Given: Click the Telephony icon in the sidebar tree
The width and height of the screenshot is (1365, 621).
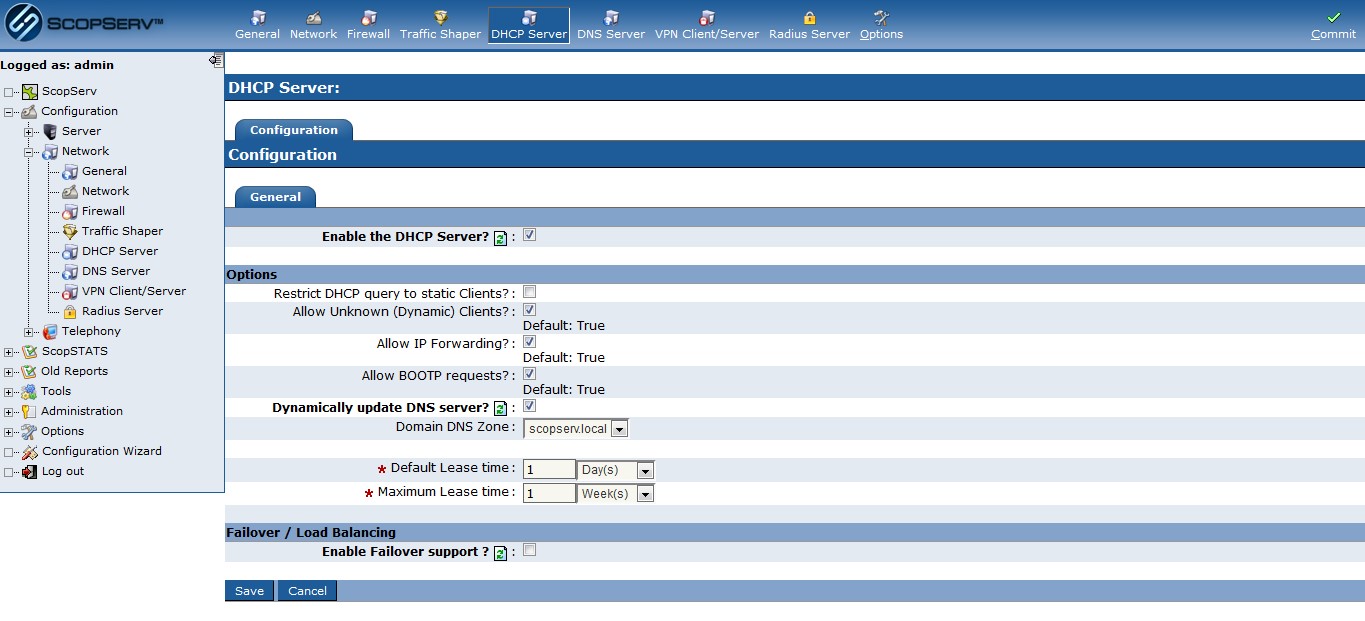Looking at the screenshot, I should coord(50,331).
